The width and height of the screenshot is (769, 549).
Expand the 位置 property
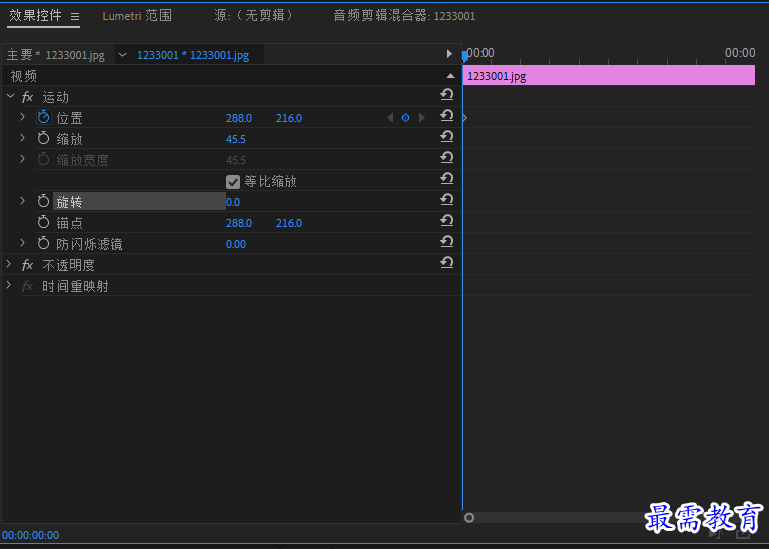tap(23, 117)
